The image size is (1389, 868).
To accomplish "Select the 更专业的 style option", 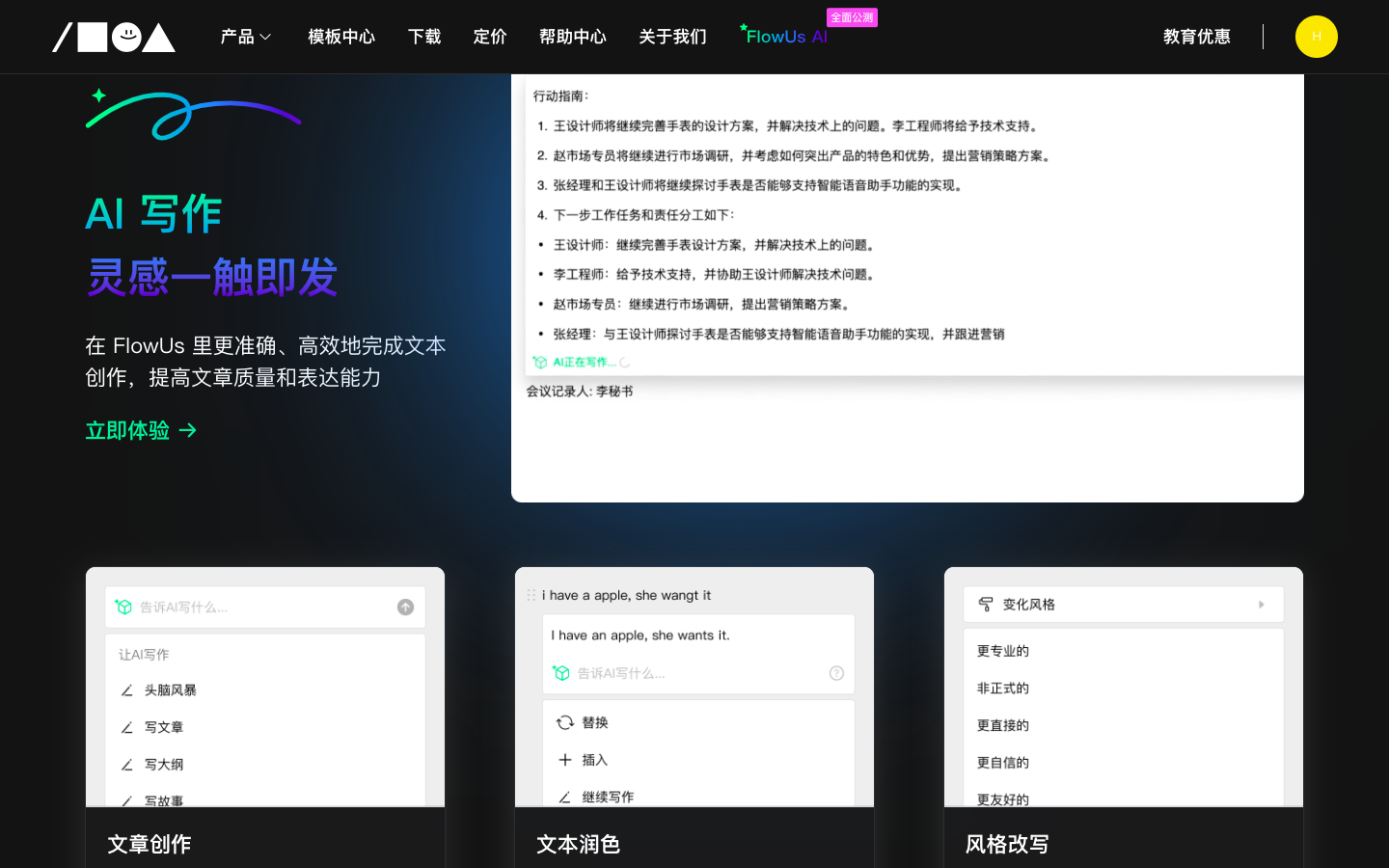I will (1003, 651).
